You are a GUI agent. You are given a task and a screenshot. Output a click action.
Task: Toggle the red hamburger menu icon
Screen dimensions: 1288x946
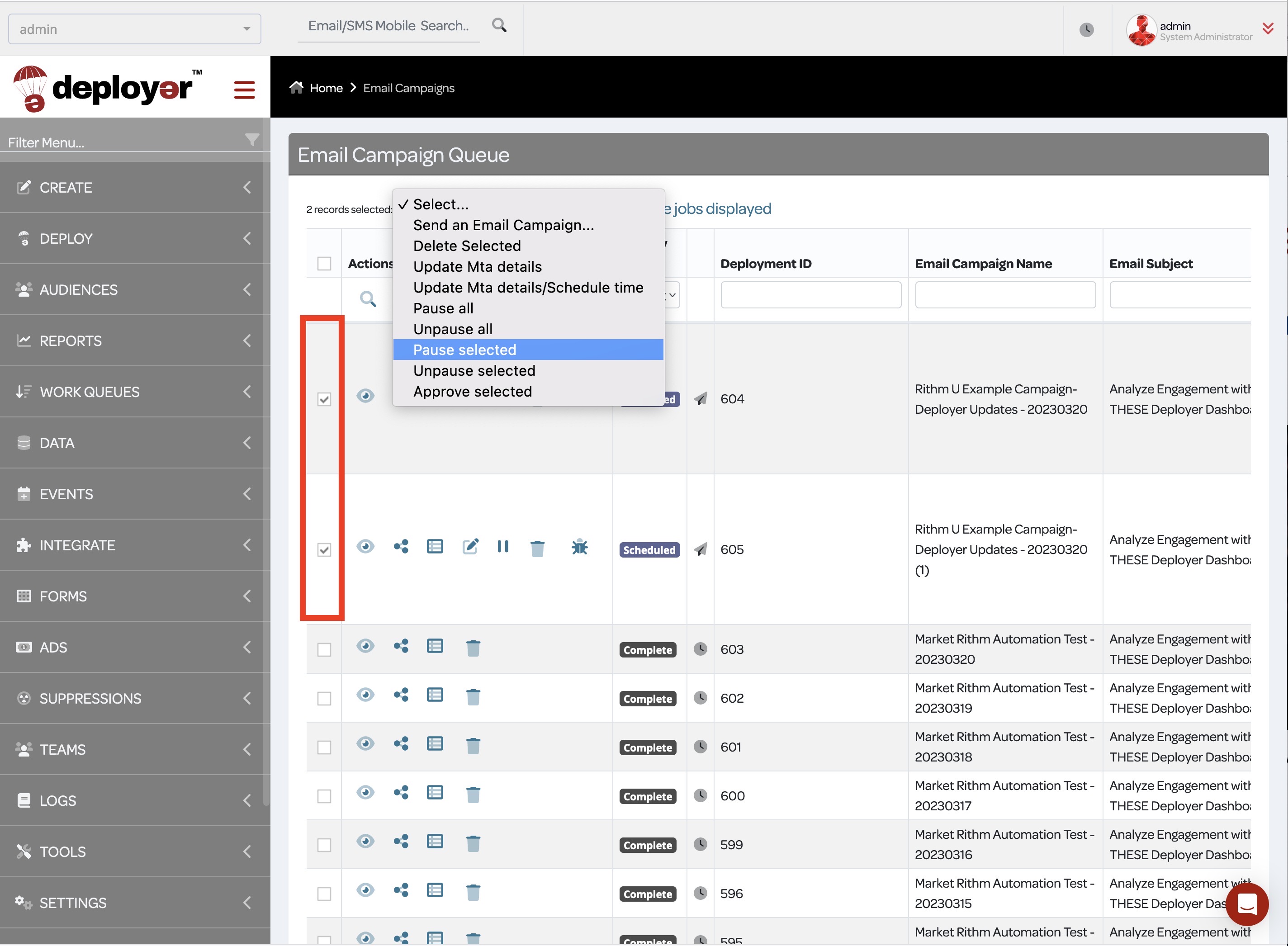click(x=245, y=90)
